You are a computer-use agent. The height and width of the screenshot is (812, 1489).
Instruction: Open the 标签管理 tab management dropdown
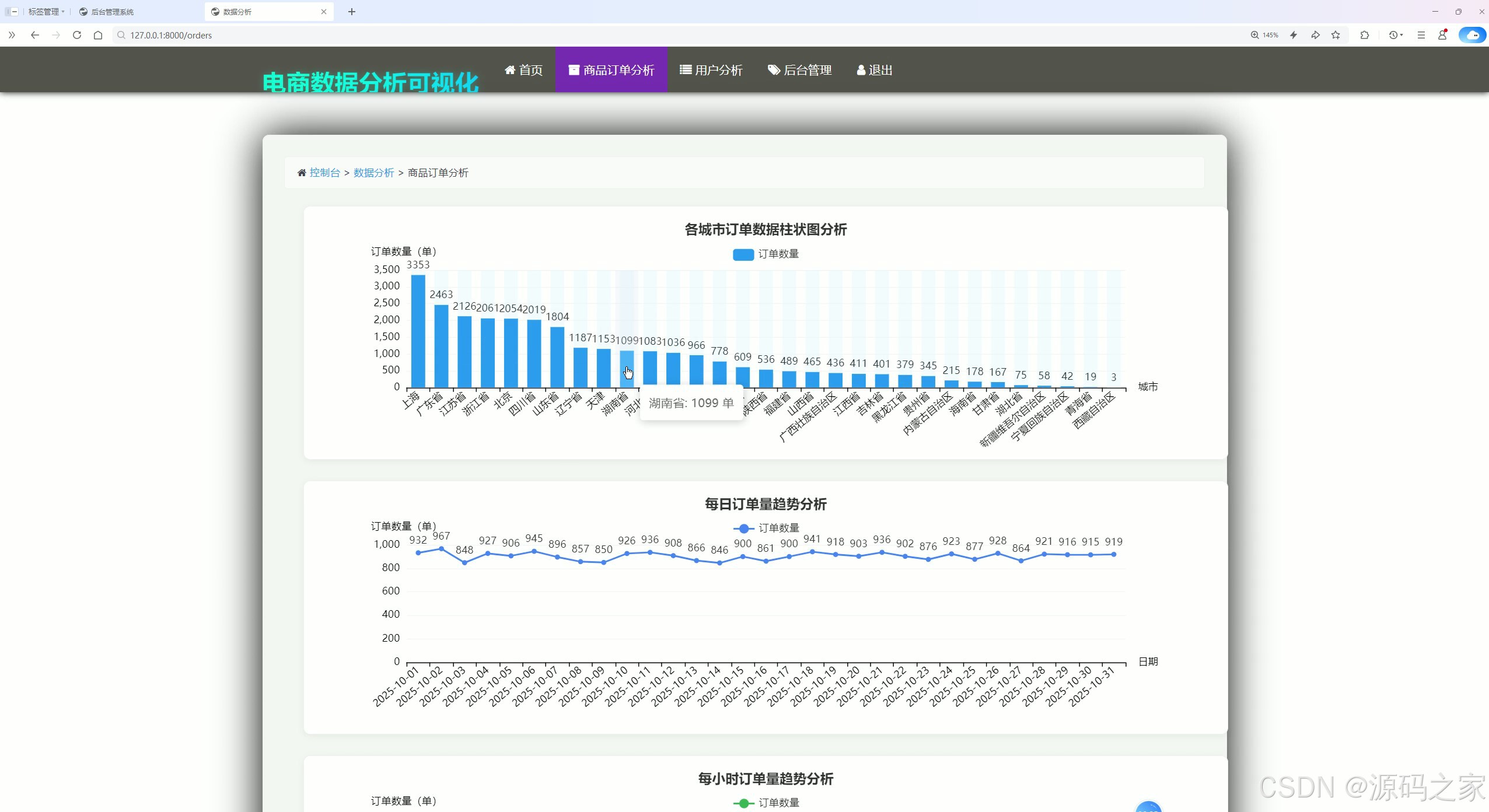click(x=46, y=12)
